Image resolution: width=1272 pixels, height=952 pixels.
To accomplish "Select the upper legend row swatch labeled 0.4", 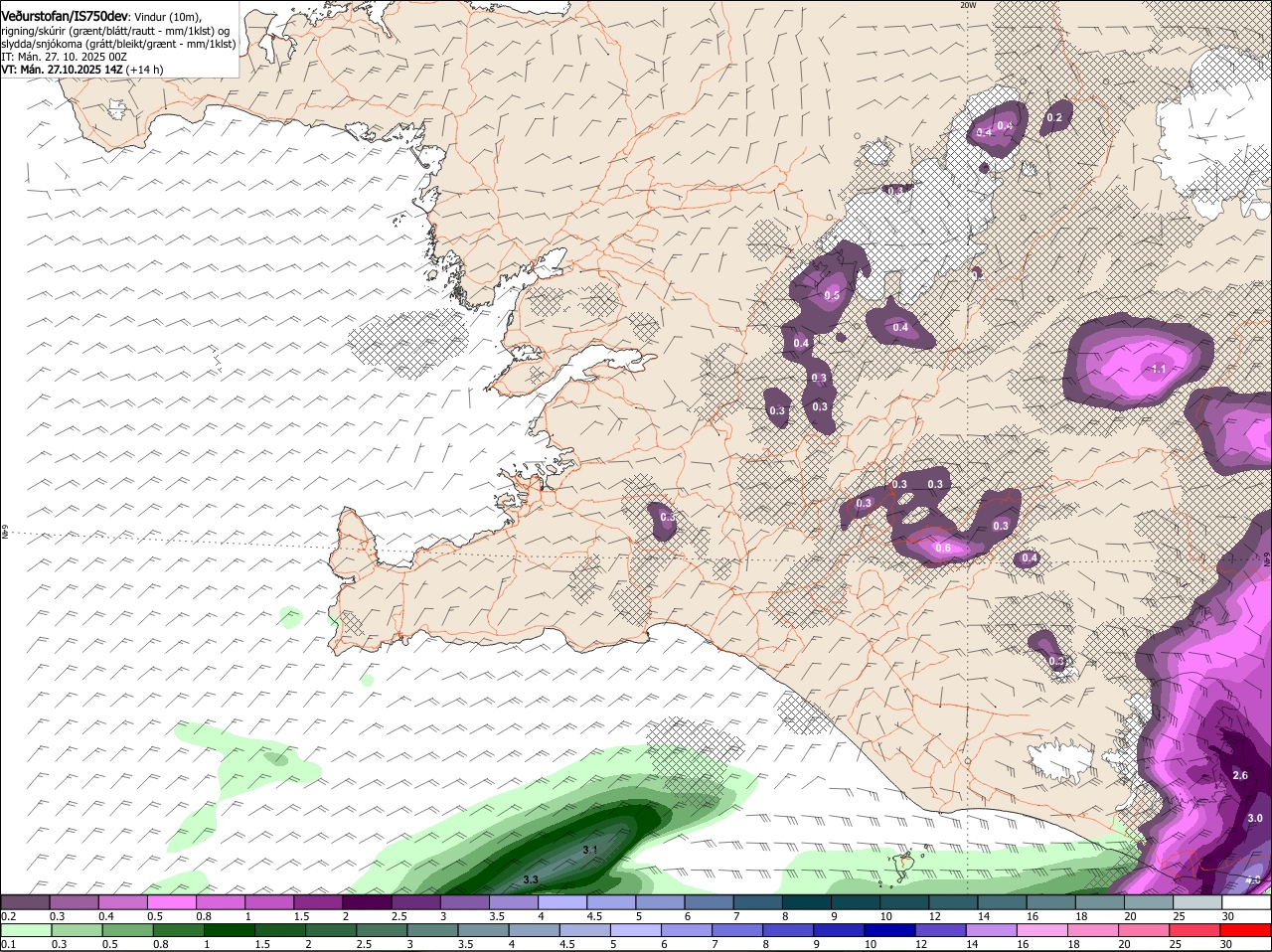I will [x=122, y=901].
